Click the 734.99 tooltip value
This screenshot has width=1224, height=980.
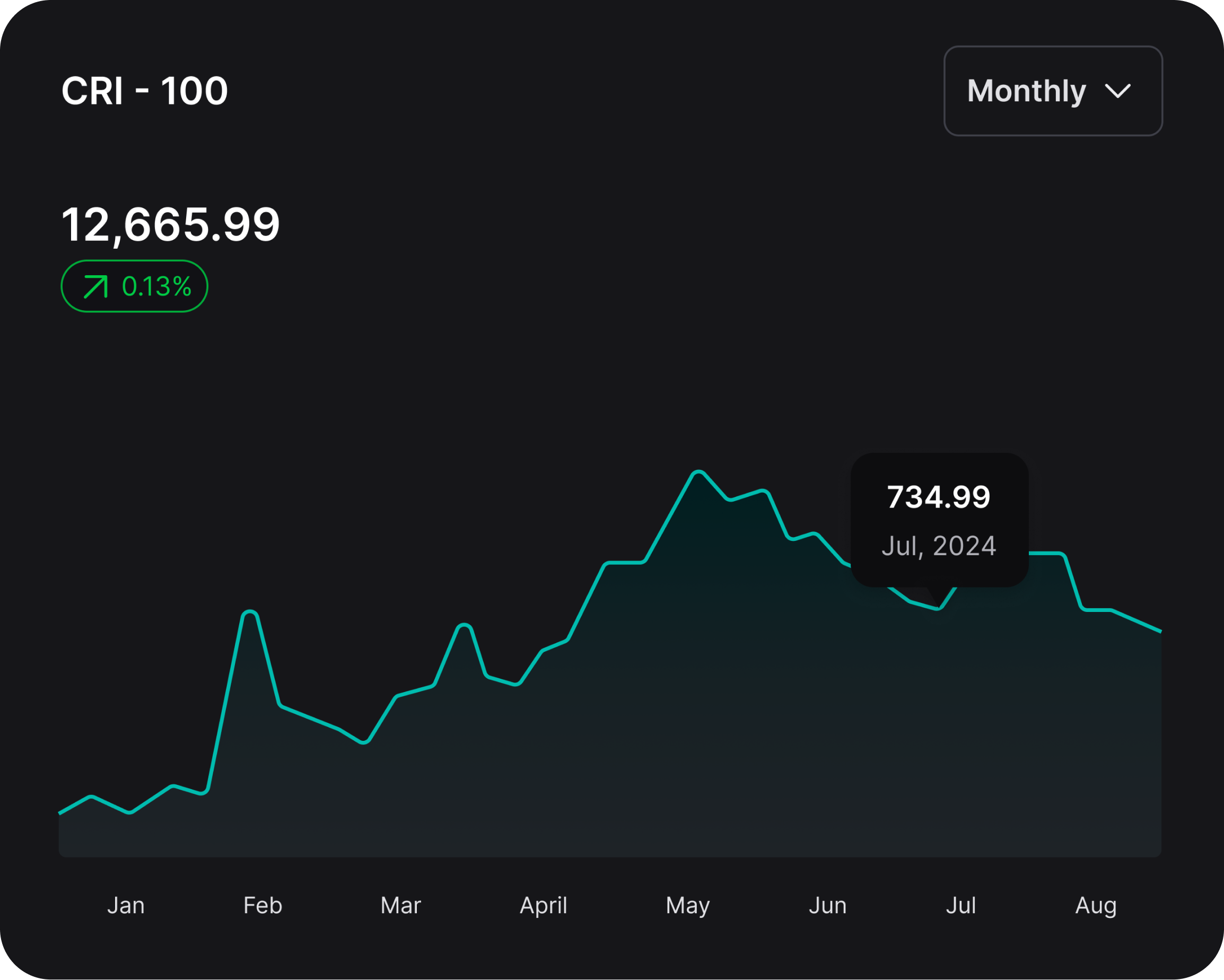pyautogui.click(x=939, y=497)
